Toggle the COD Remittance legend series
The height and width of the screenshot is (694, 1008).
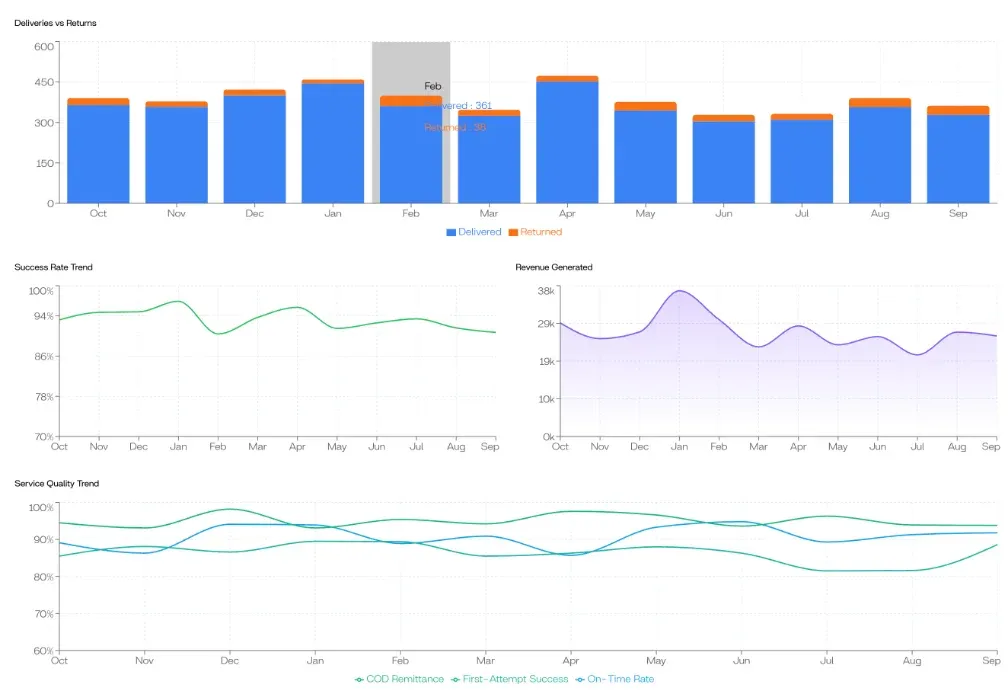coord(399,679)
